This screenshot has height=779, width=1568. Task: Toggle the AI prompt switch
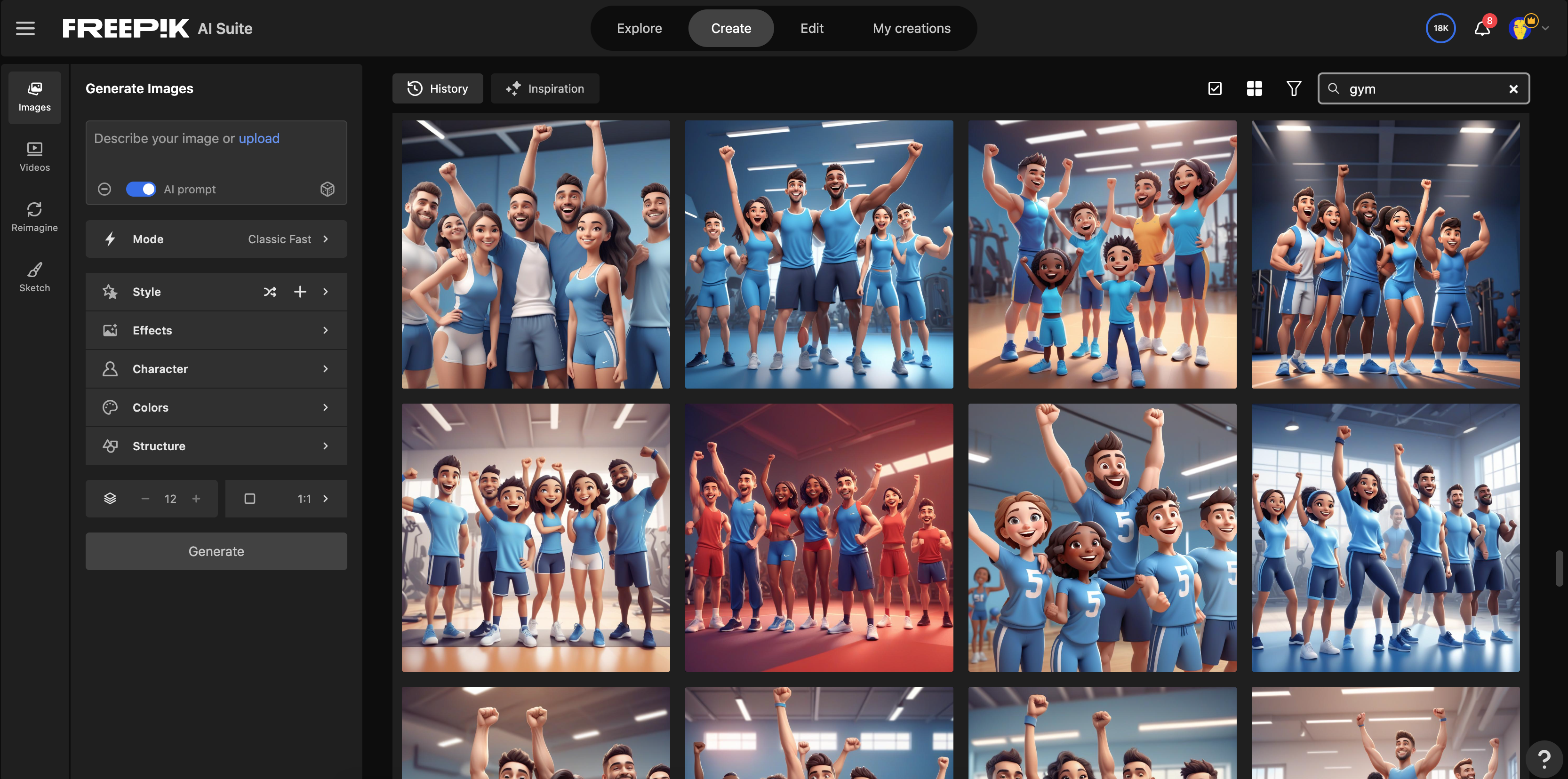tap(141, 189)
